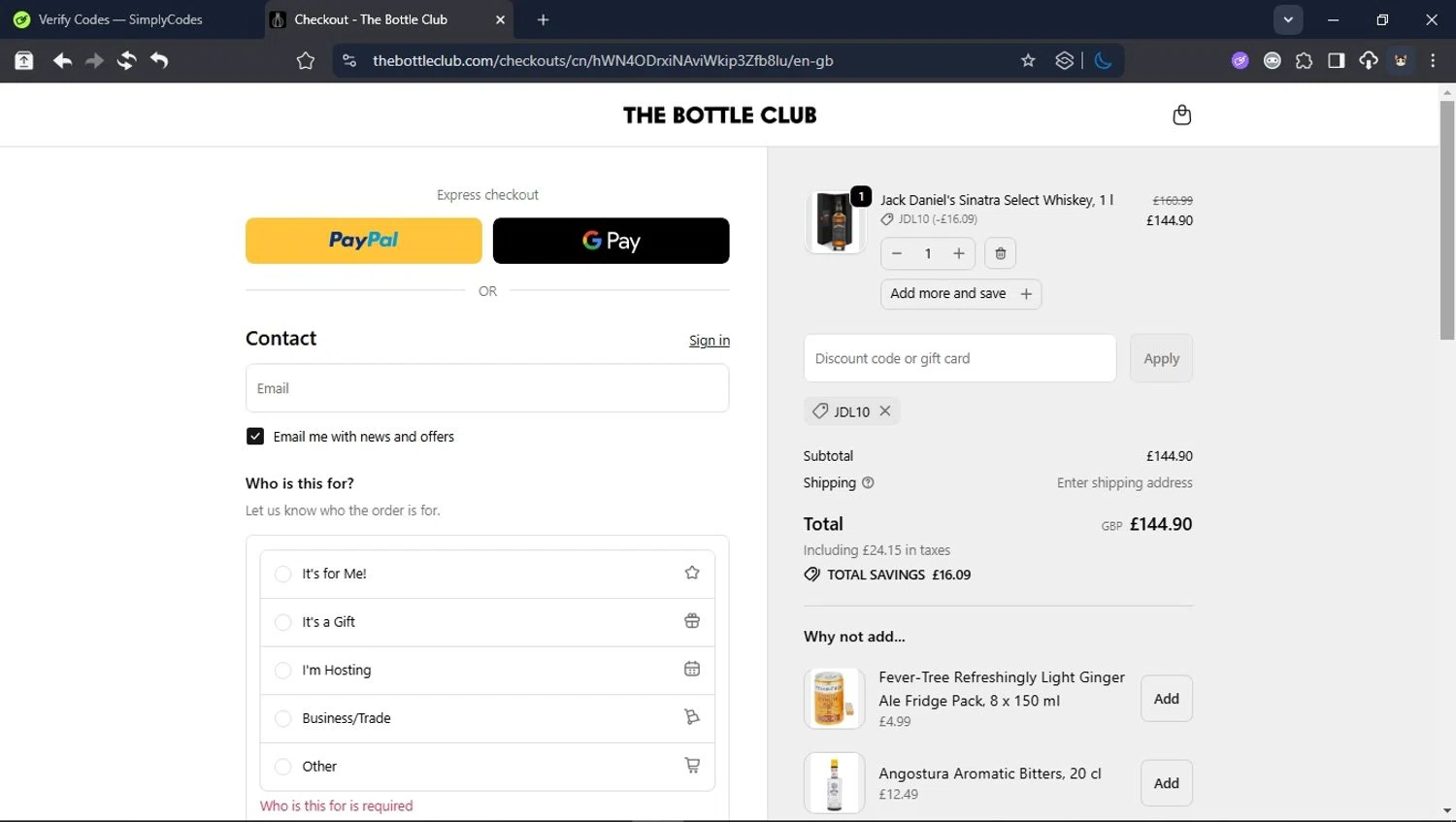
Task: Click the browser address bar URL
Action: [603, 60]
